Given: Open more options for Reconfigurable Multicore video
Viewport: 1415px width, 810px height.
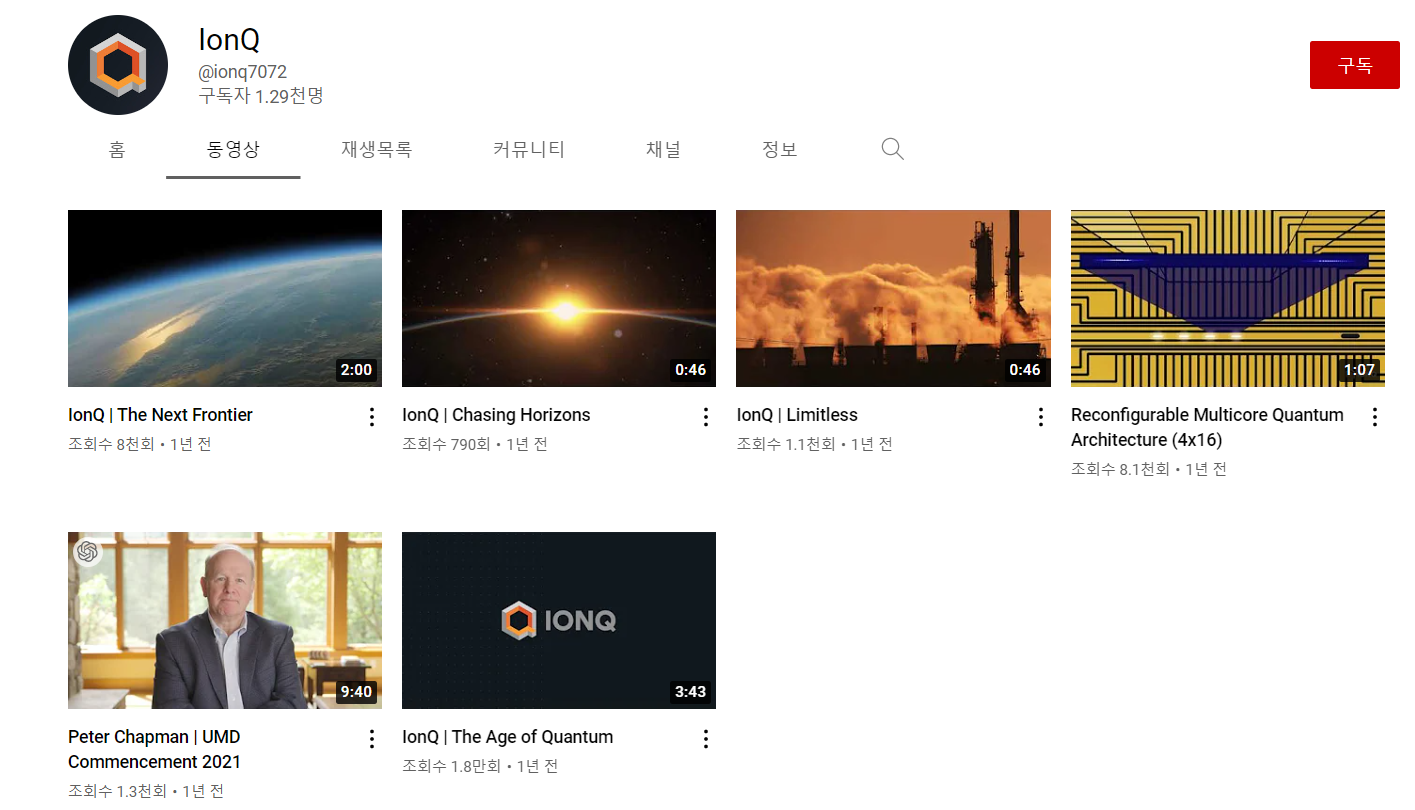Looking at the screenshot, I should click(x=1374, y=417).
